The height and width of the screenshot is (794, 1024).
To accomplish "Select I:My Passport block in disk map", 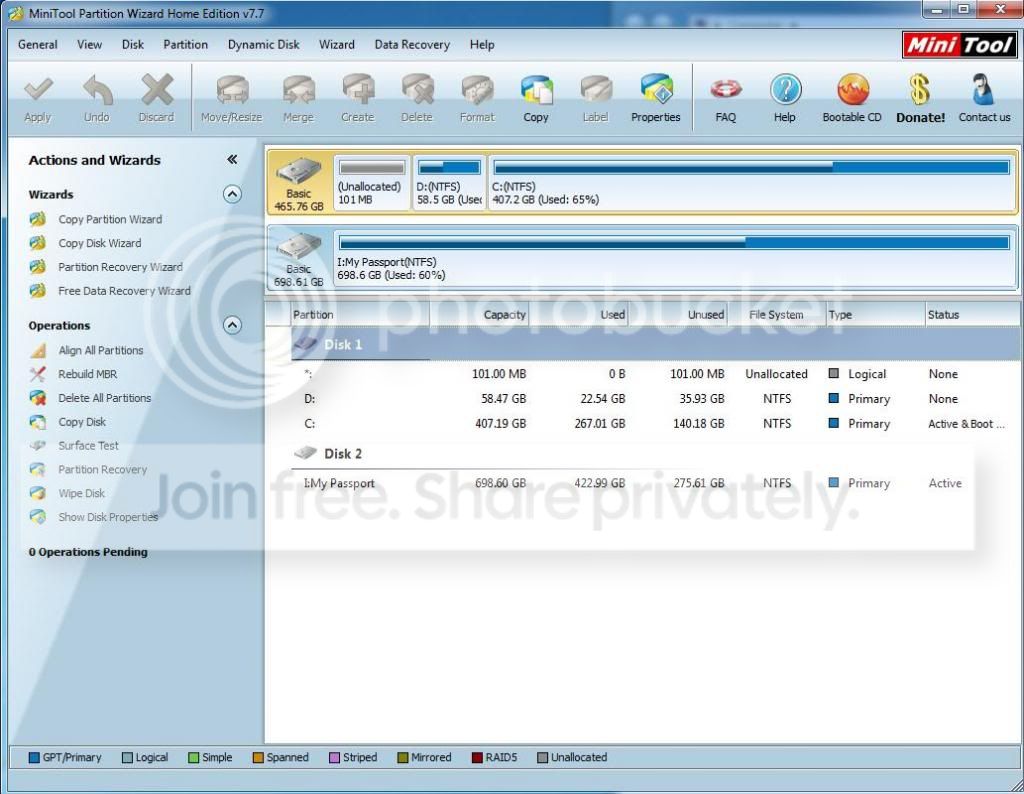I will coord(675,259).
